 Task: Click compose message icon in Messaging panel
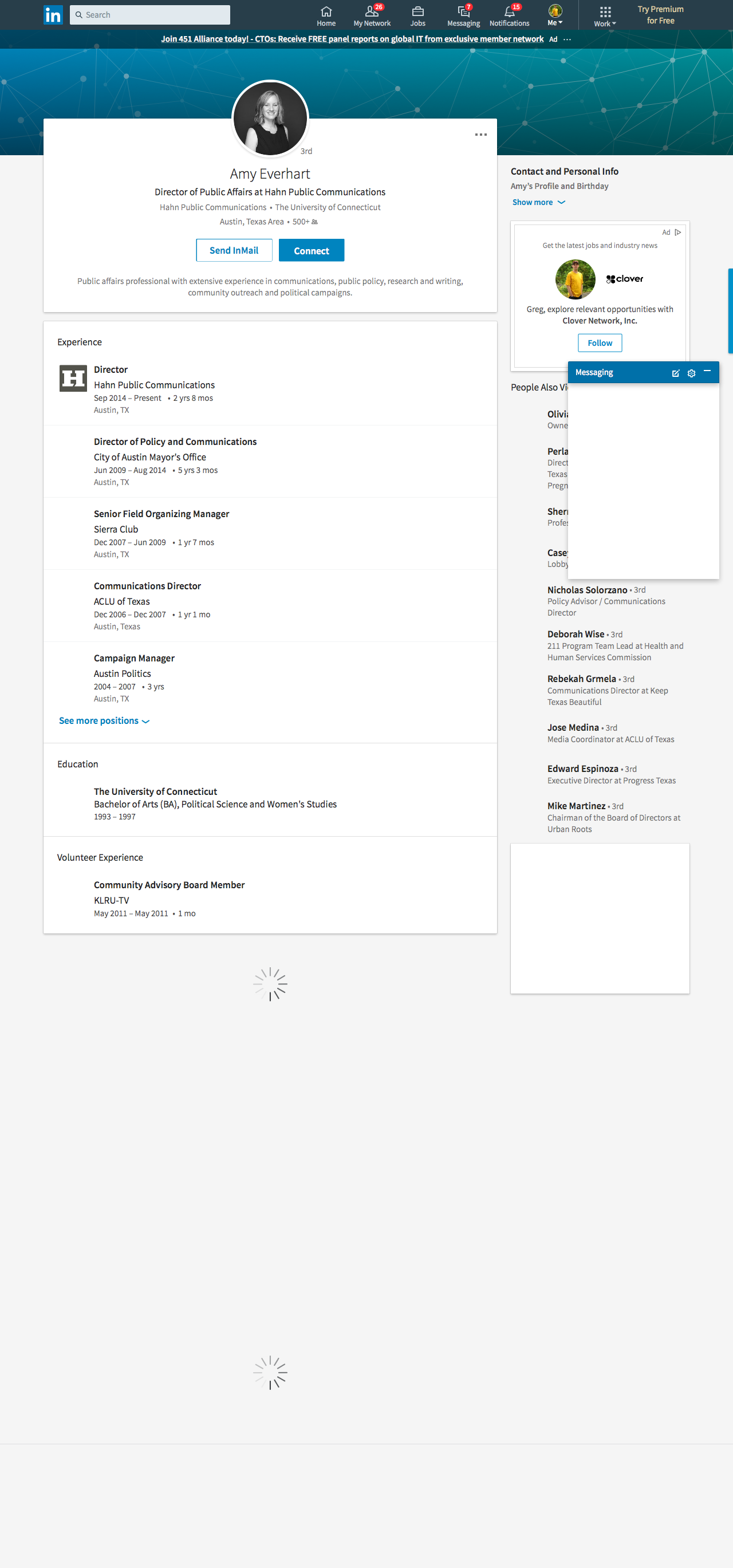click(x=675, y=373)
